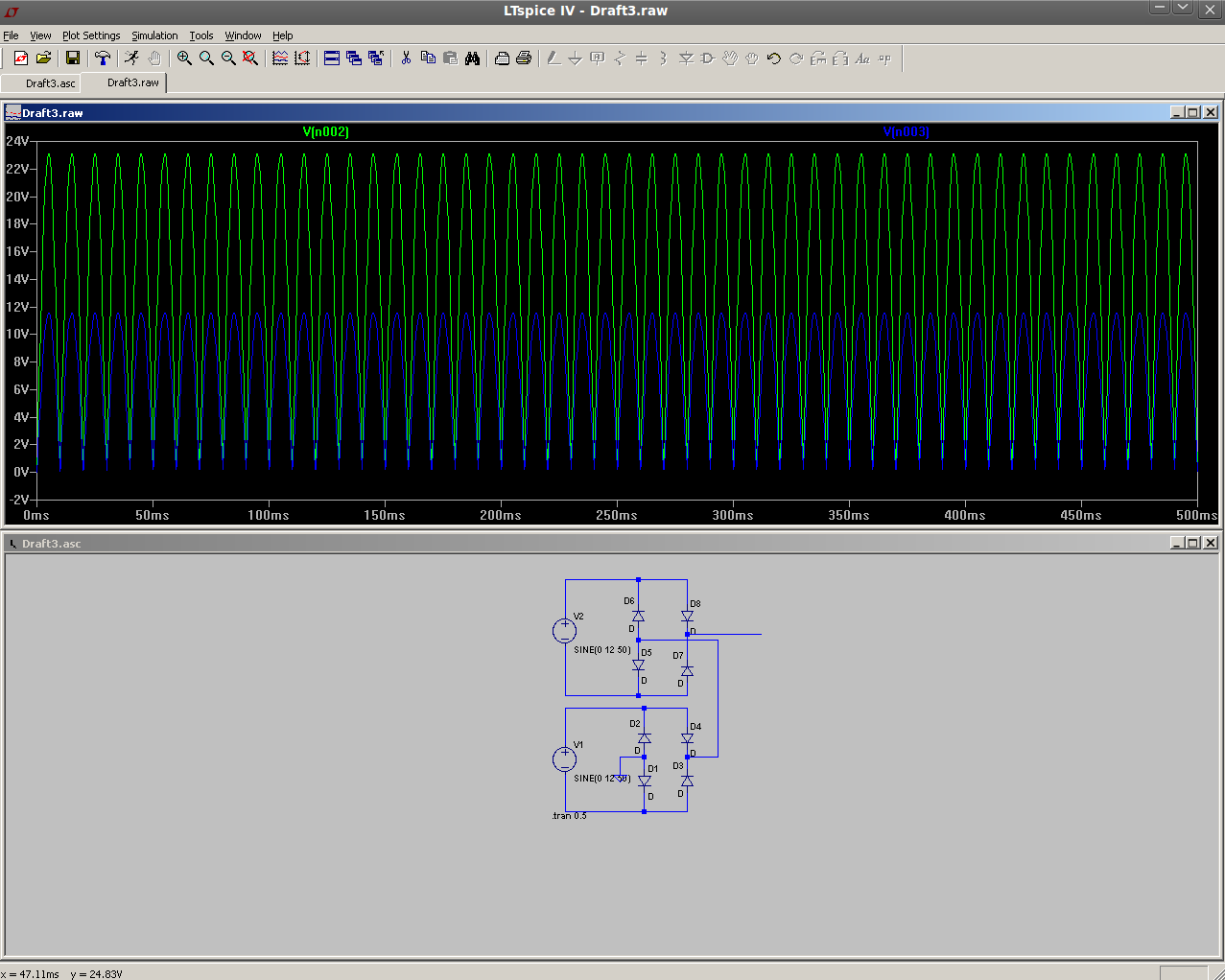Open the Tools menu
The image size is (1225, 980).
point(200,35)
